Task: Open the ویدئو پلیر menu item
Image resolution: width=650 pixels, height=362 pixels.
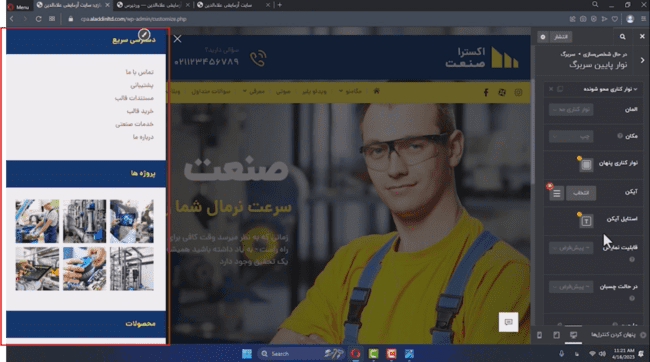Action: [x=314, y=91]
